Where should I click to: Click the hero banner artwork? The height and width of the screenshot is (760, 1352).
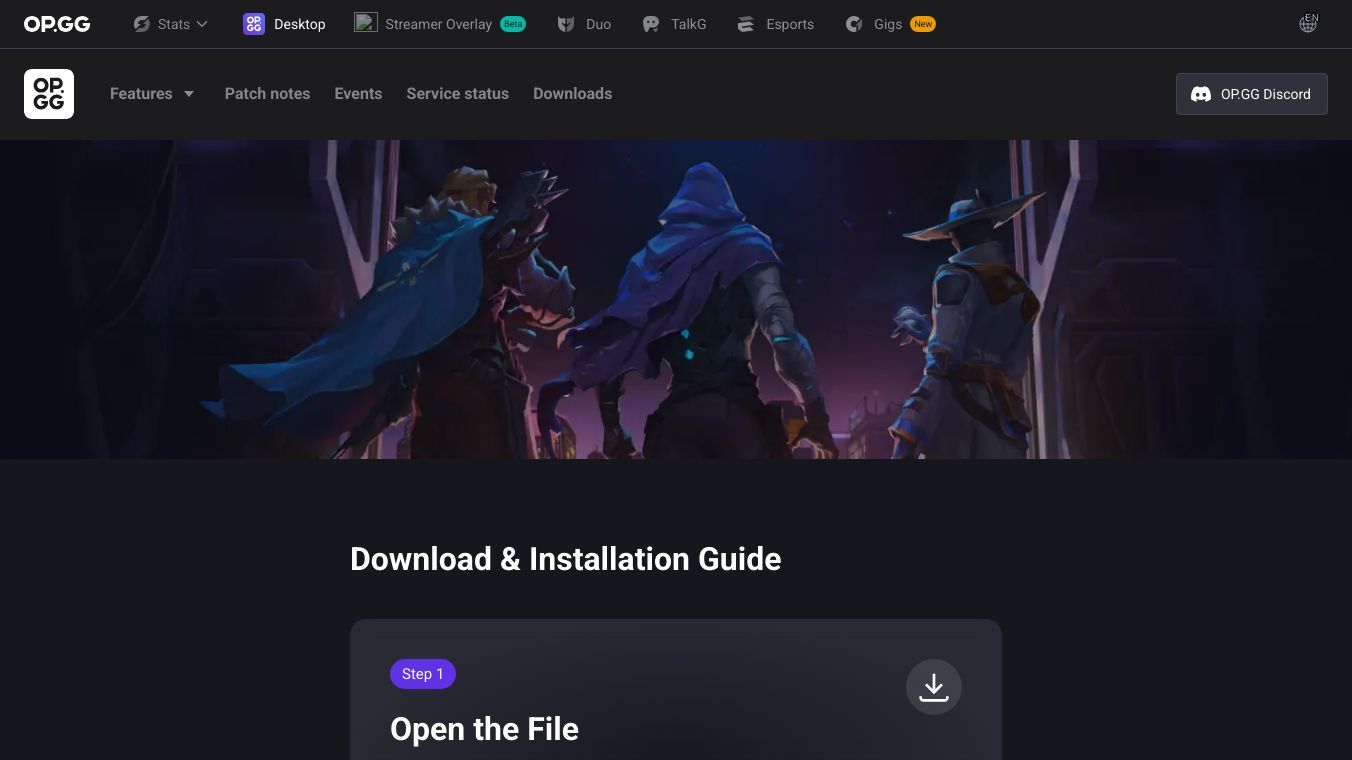pos(676,299)
